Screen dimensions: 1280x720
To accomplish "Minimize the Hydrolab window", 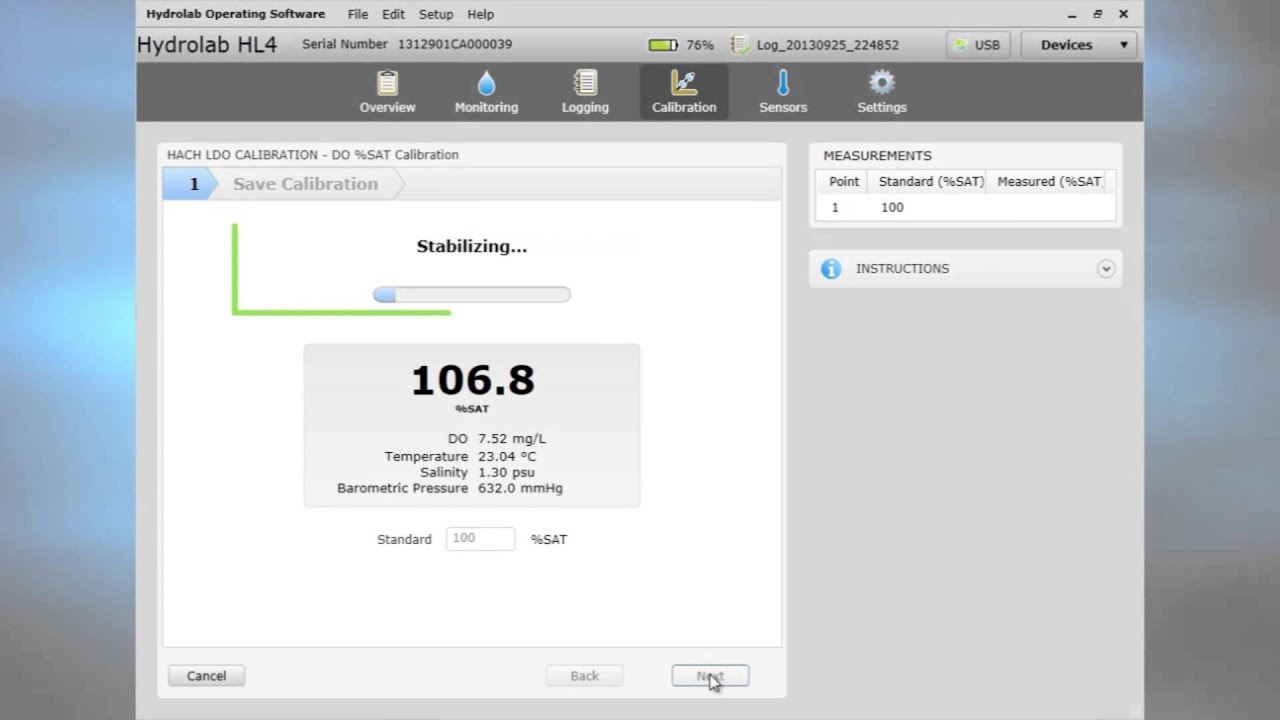I will 1072,14.
